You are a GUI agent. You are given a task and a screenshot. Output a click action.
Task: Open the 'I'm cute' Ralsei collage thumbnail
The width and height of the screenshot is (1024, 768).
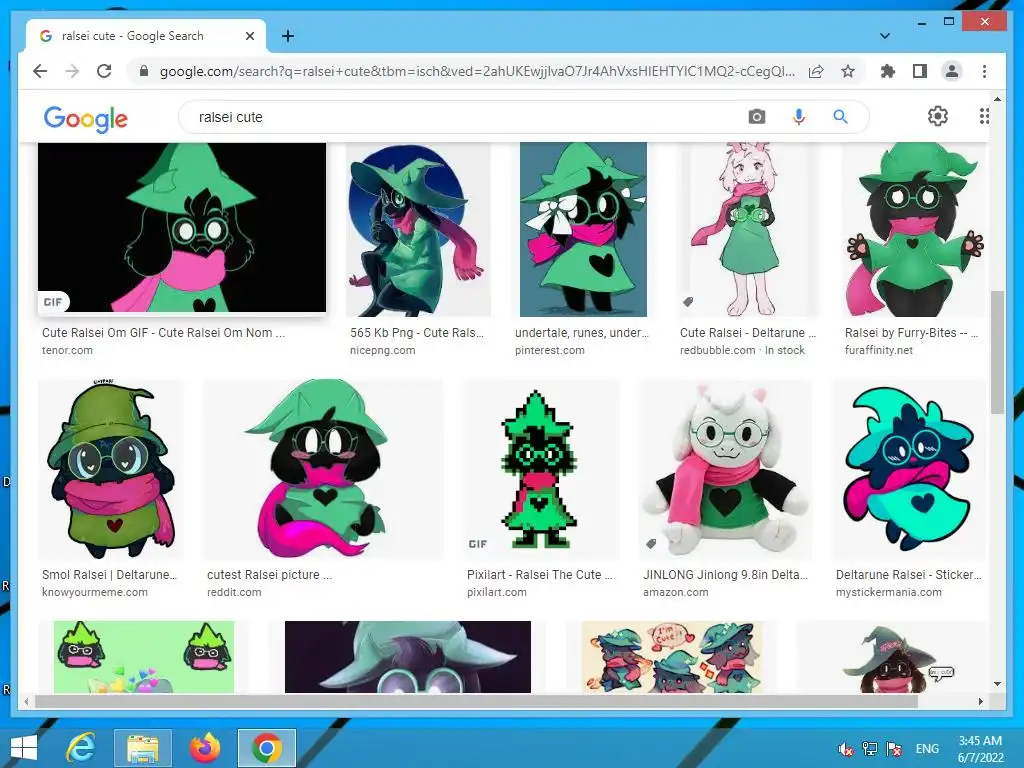(x=671, y=656)
